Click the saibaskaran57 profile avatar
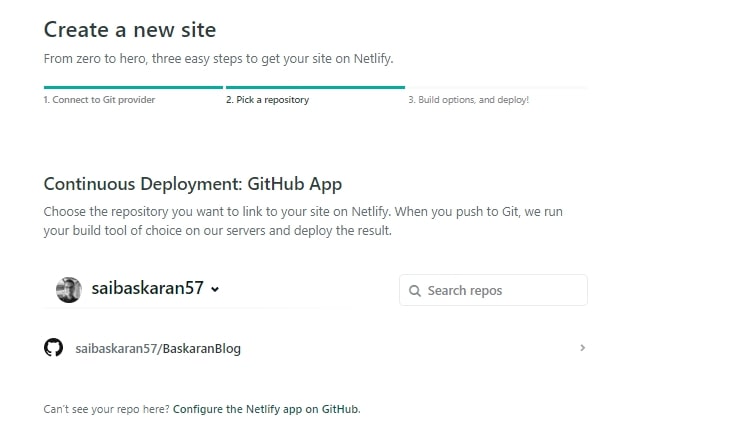 (69, 290)
